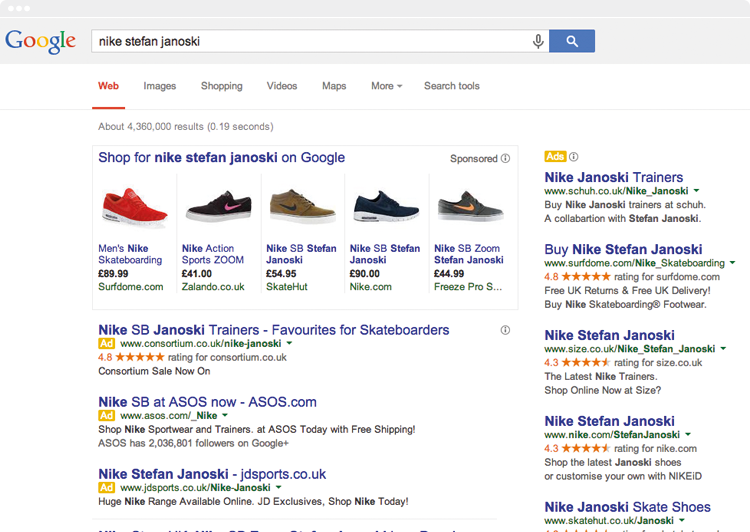Open the Nike SB at ASOS now link

point(207,402)
